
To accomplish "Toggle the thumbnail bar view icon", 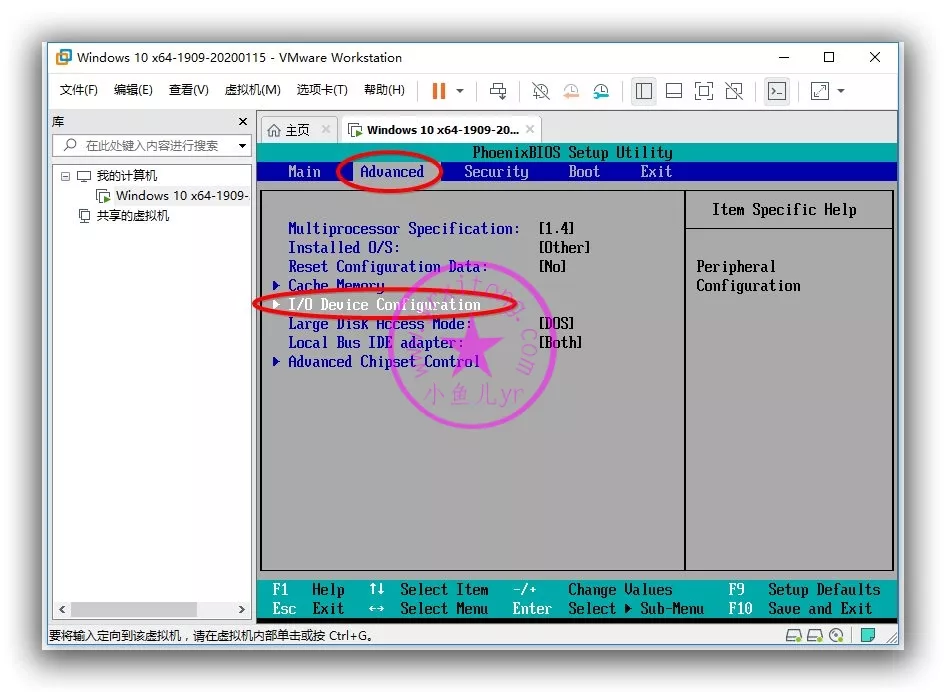I will coord(674,91).
